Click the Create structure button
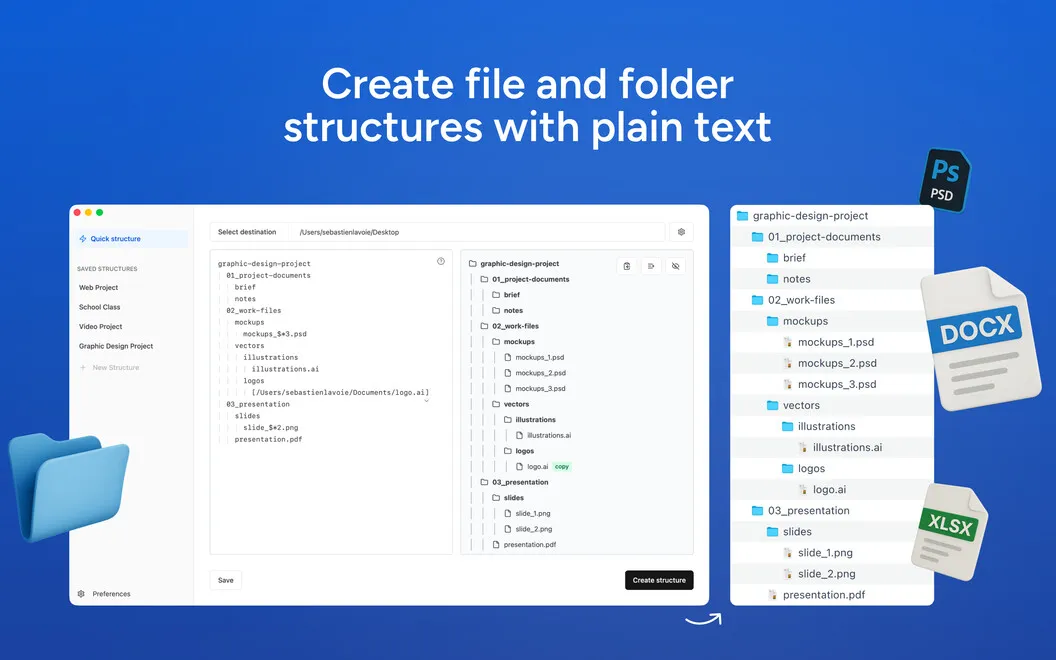Screen dimensions: 1056x660 [x=659, y=581]
